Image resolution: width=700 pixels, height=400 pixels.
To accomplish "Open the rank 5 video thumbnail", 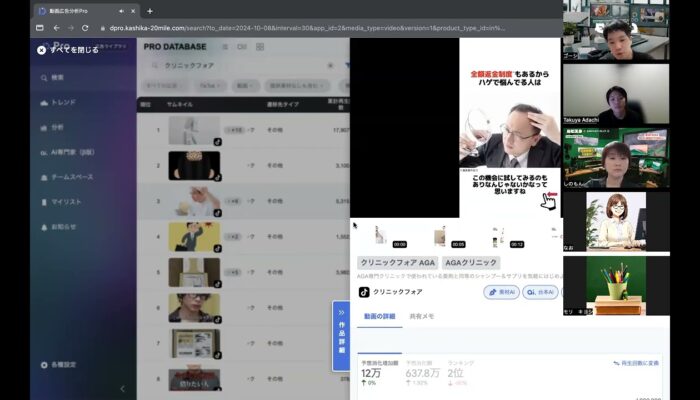I will [194, 272].
